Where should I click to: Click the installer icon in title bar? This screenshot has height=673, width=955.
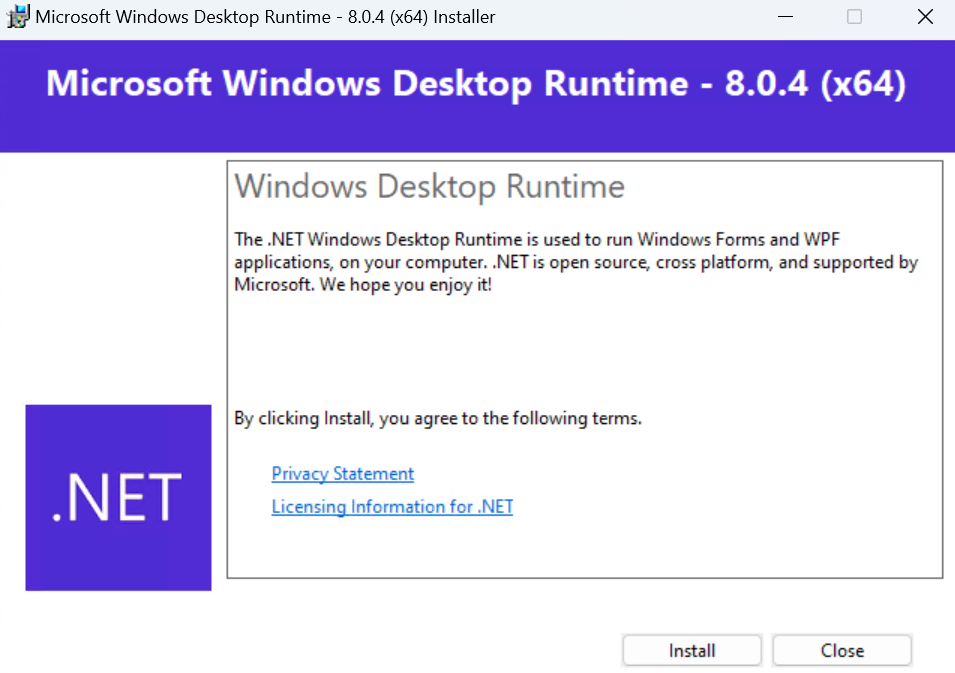tap(18, 16)
